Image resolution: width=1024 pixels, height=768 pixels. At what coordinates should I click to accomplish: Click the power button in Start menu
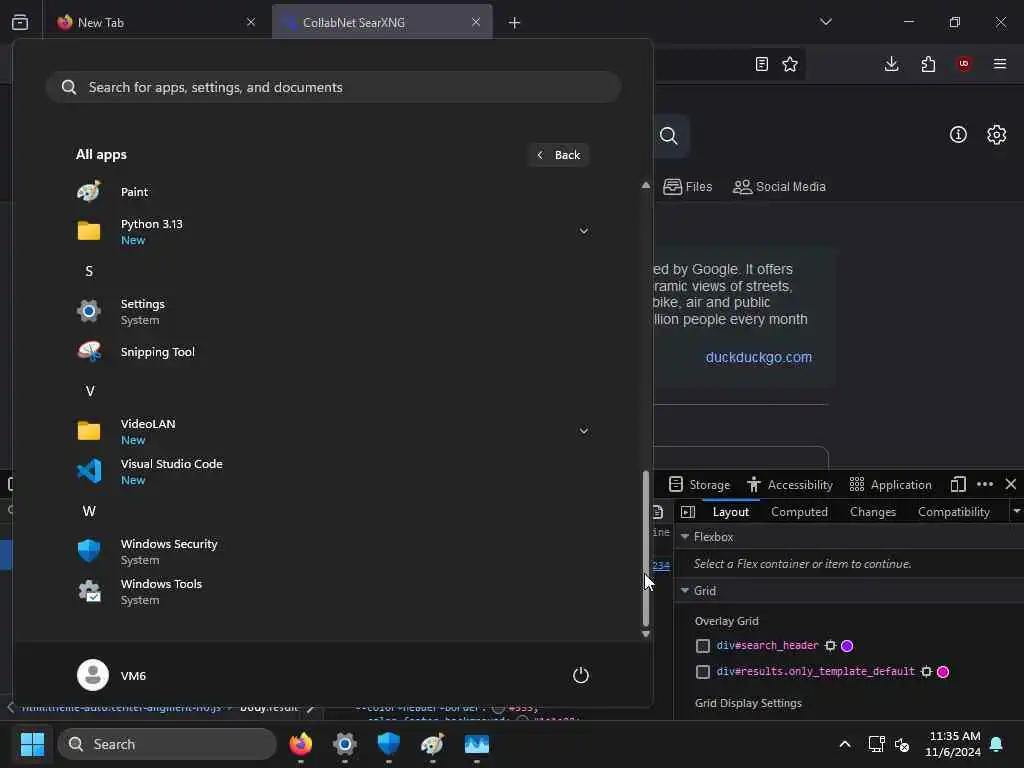(x=581, y=675)
